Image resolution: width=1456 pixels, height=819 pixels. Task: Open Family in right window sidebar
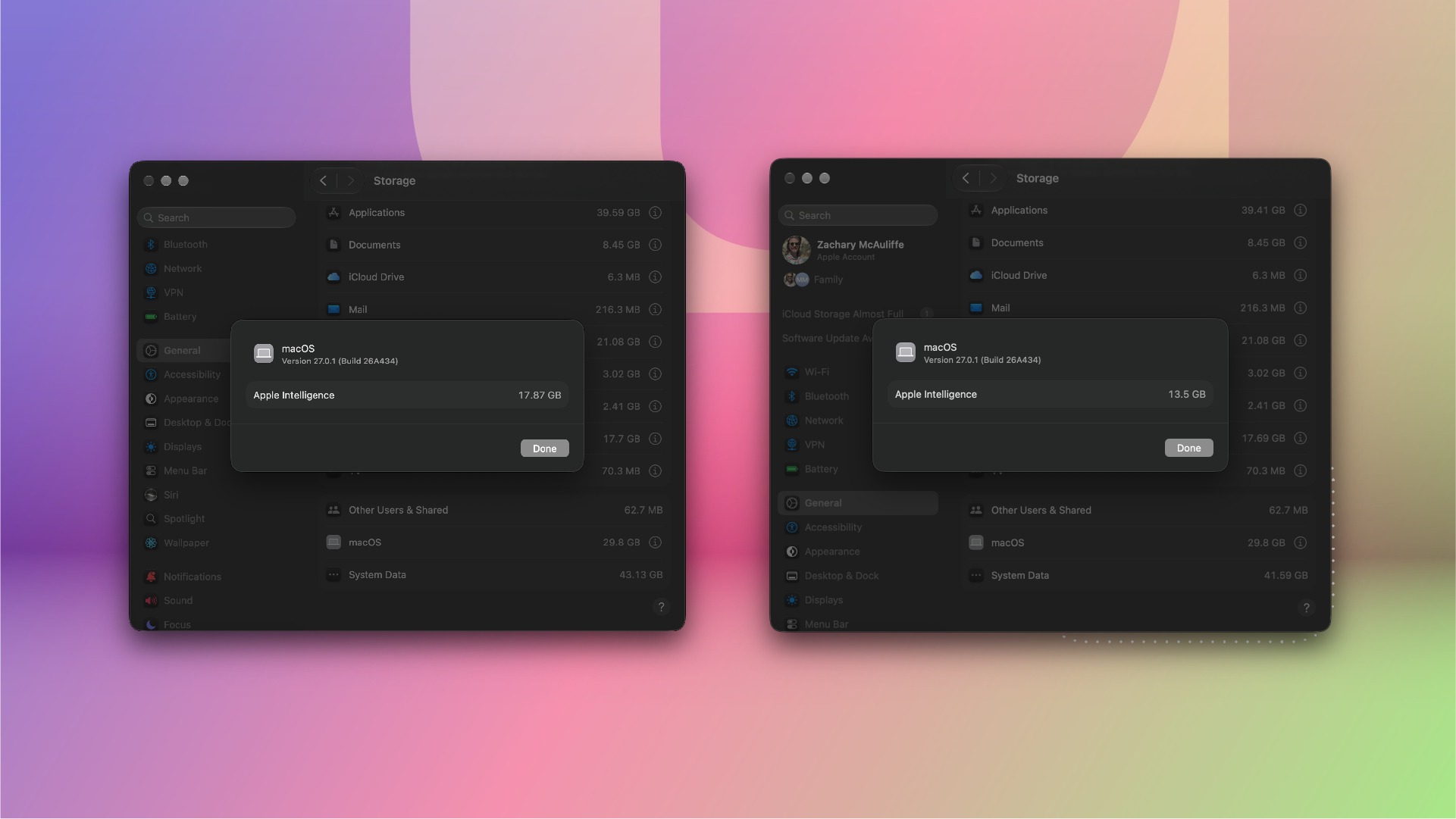(x=858, y=280)
